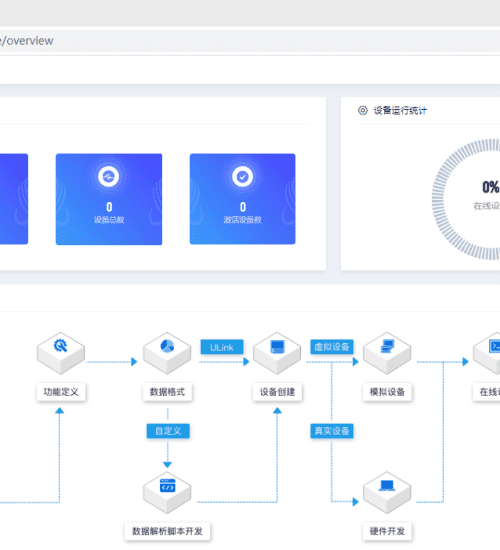The image size is (500, 550).
Task: Open the 数据解析脚本开发 code cube icon
Action: tap(167, 492)
